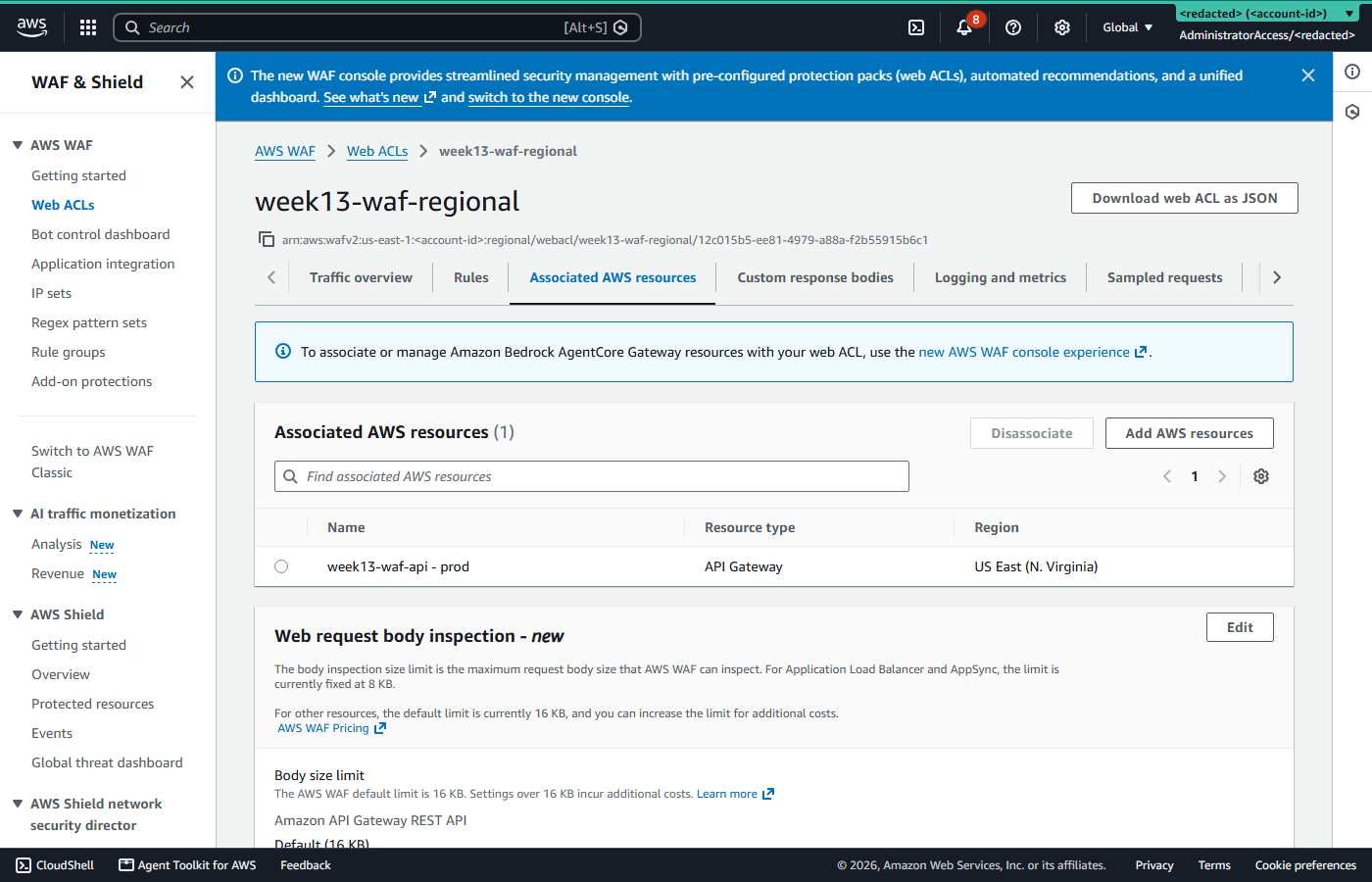Click the Add AWS resources button
This screenshot has width=1372, height=882.
(x=1190, y=433)
